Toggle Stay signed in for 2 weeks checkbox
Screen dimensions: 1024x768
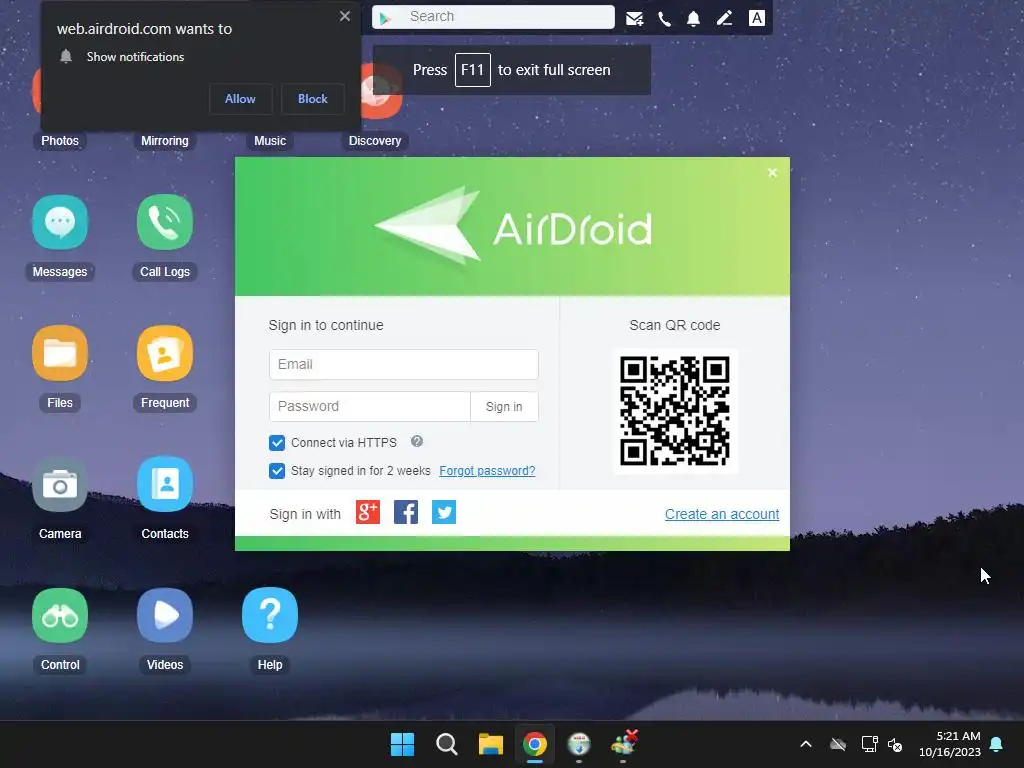[277, 471]
